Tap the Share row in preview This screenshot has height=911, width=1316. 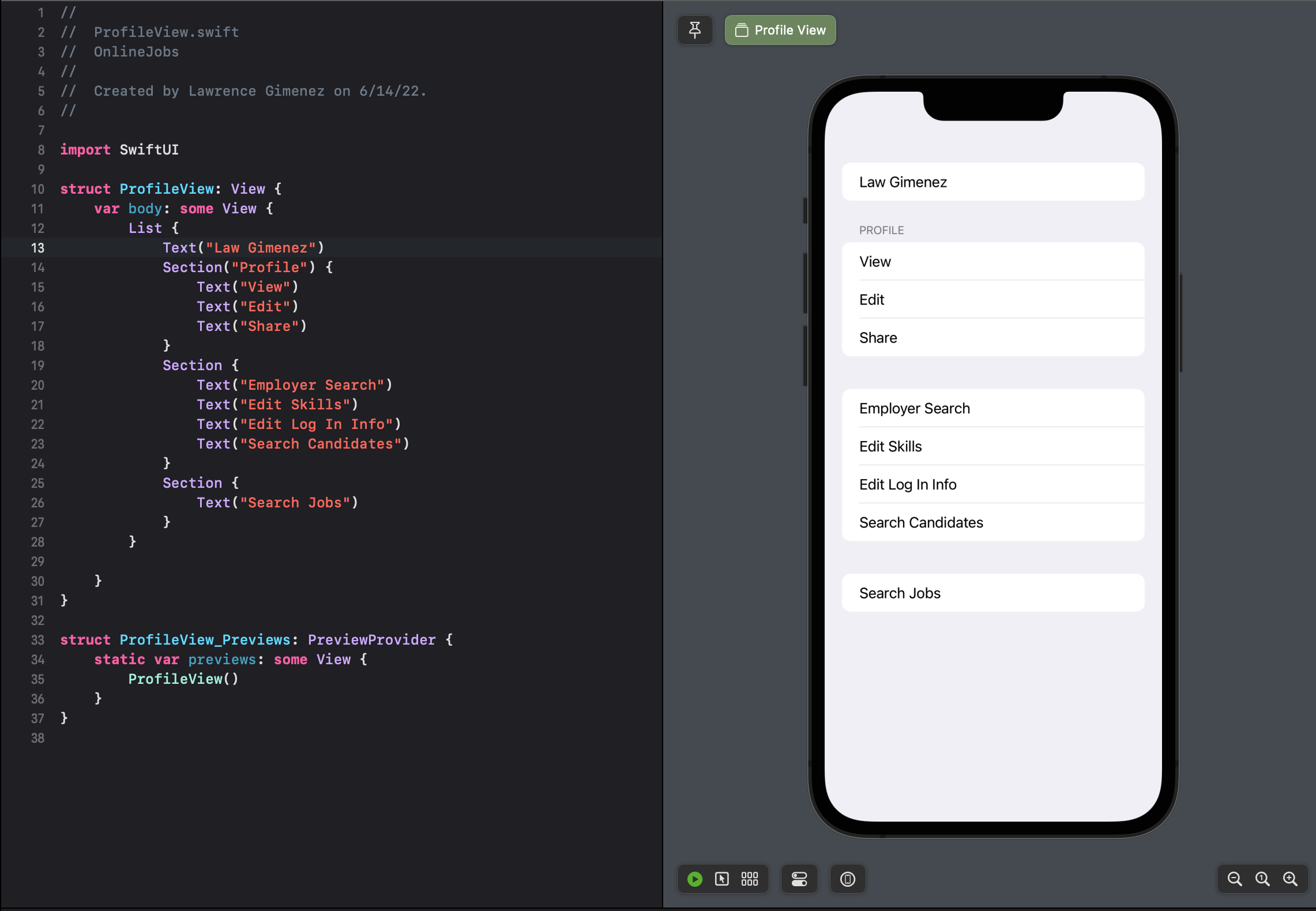(x=992, y=338)
